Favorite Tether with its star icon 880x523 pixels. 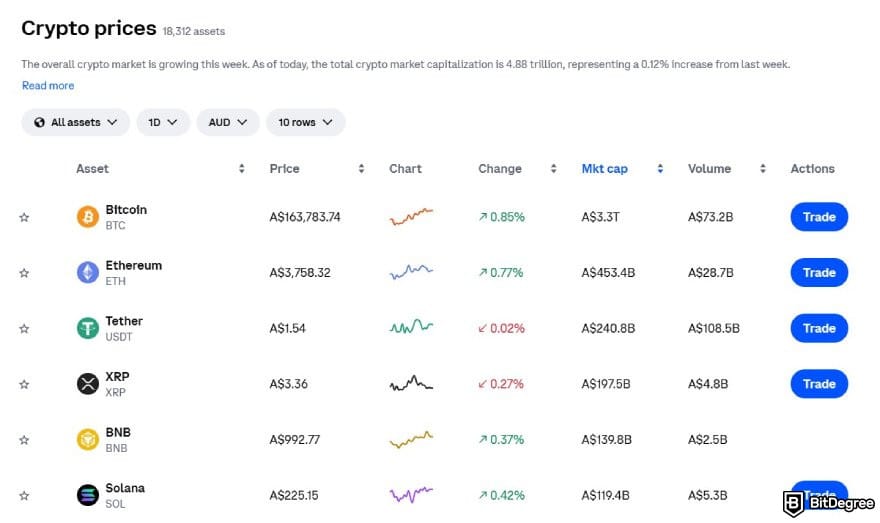24,328
